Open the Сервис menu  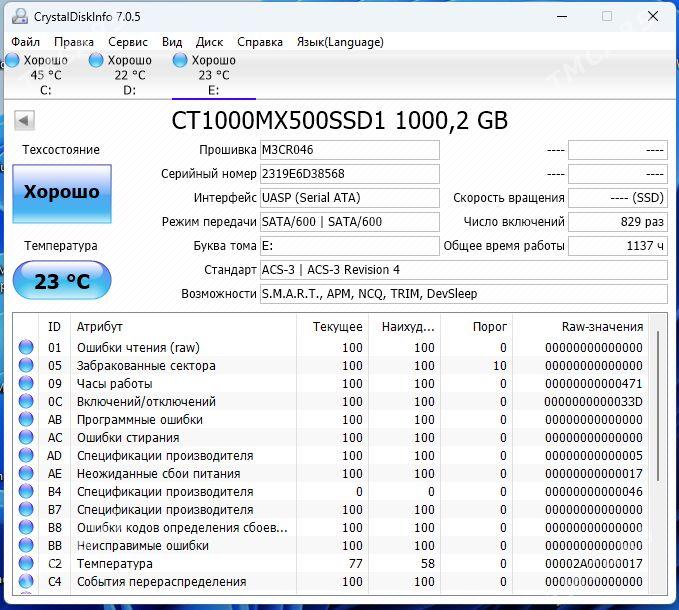[127, 42]
